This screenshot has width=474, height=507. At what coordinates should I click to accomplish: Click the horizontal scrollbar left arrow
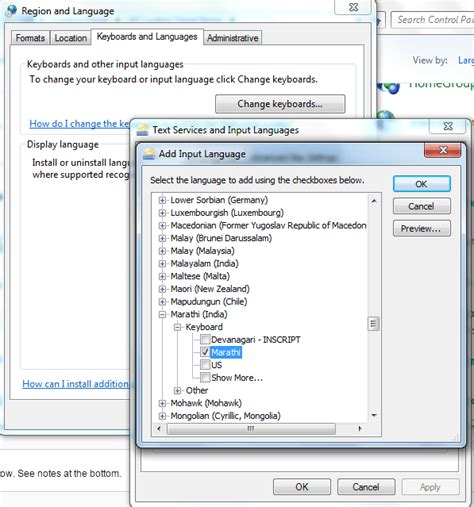159,428
